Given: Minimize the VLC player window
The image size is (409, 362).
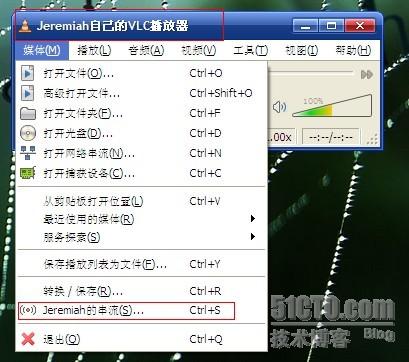Looking at the screenshot, I should pyautogui.click(x=305, y=26).
